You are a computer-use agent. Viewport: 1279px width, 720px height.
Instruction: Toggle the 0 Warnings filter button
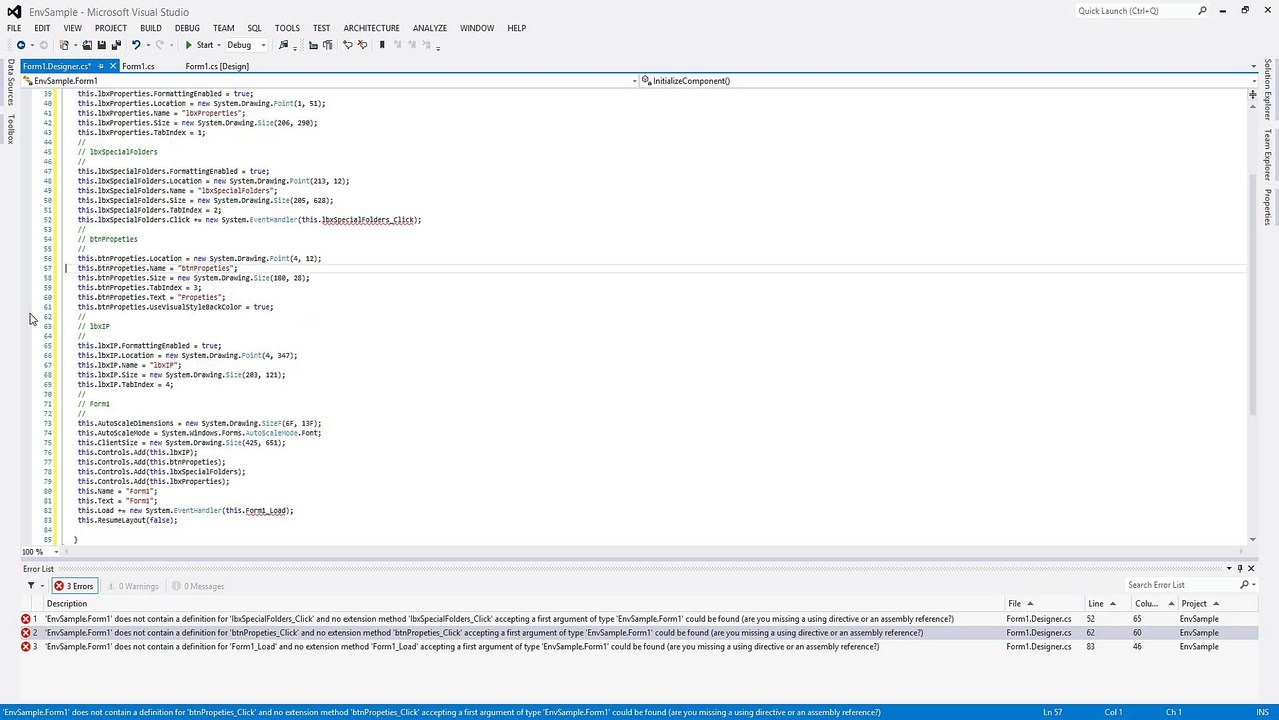pos(134,586)
